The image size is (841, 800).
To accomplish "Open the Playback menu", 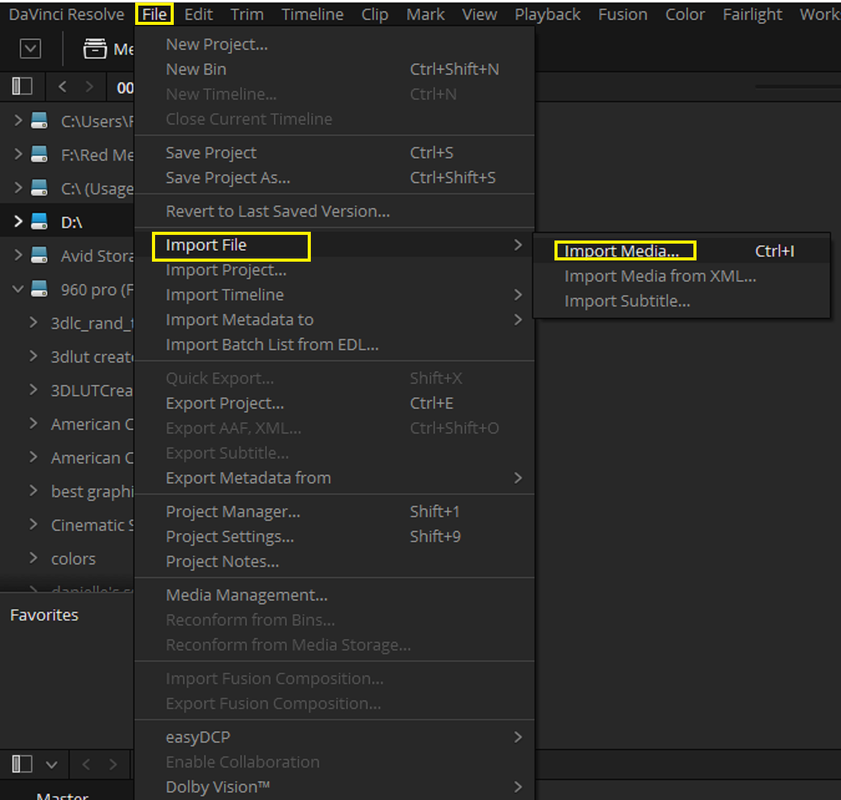I will click(547, 14).
